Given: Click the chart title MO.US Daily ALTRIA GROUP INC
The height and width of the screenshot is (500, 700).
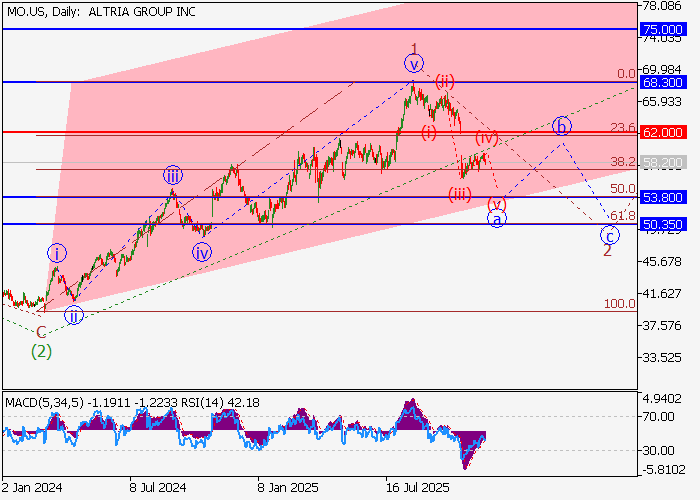Looking at the screenshot, I should tap(101, 12).
